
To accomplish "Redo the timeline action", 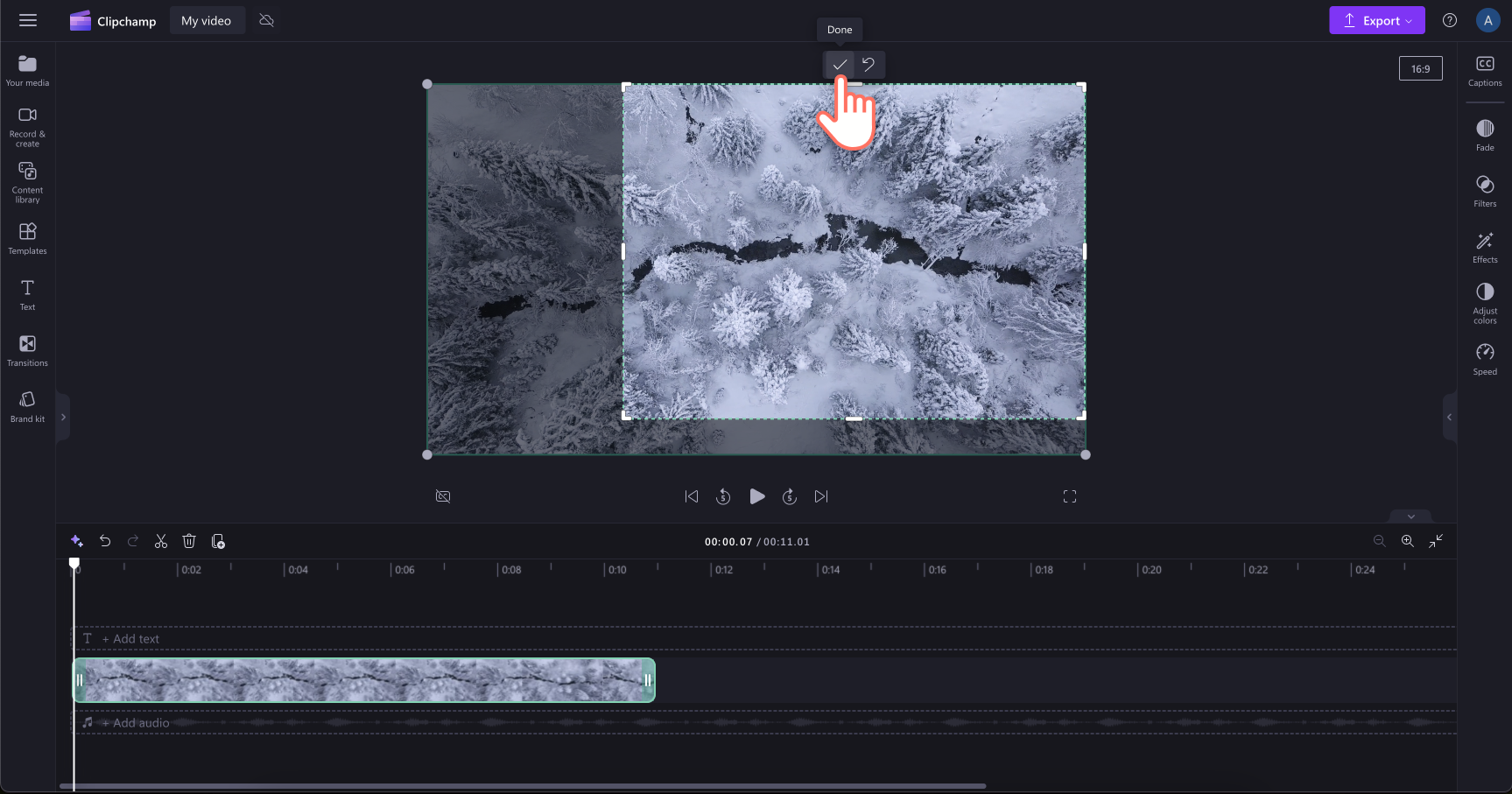I will pyautogui.click(x=133, y=541).
